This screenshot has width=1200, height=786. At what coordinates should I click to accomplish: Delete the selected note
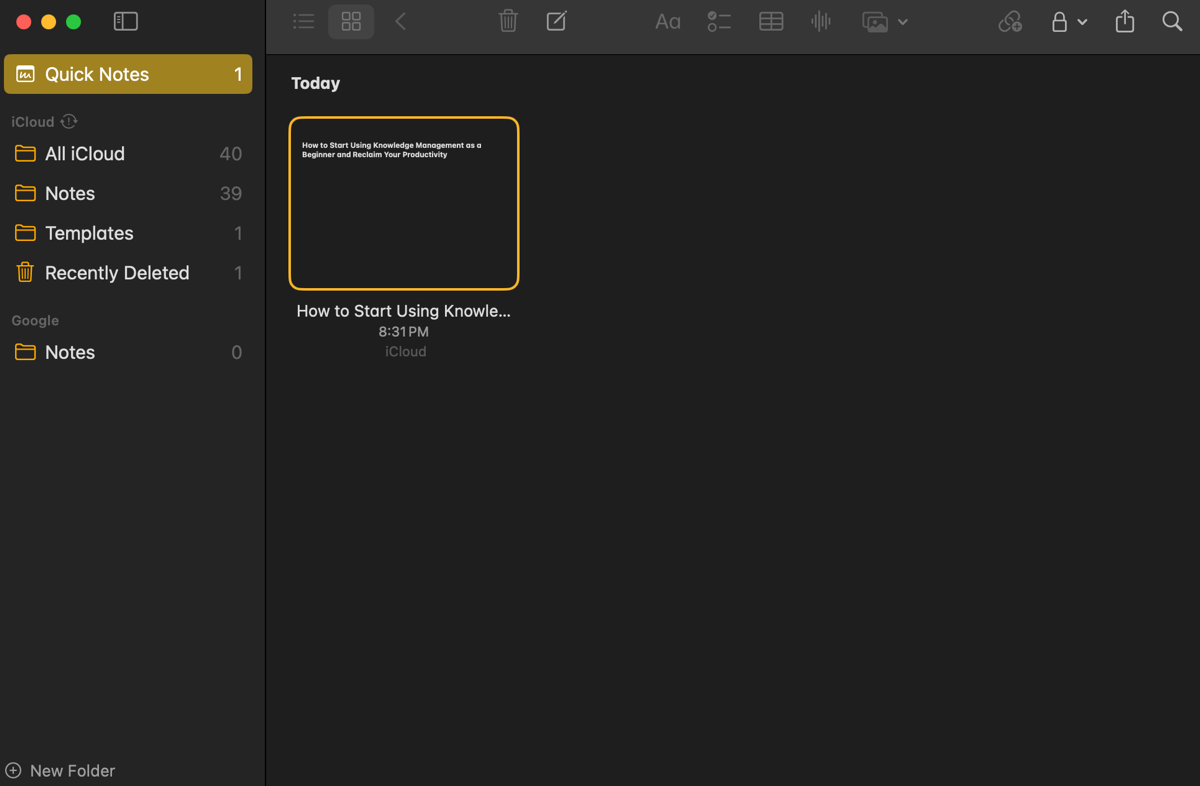click(x=508, y=21)
